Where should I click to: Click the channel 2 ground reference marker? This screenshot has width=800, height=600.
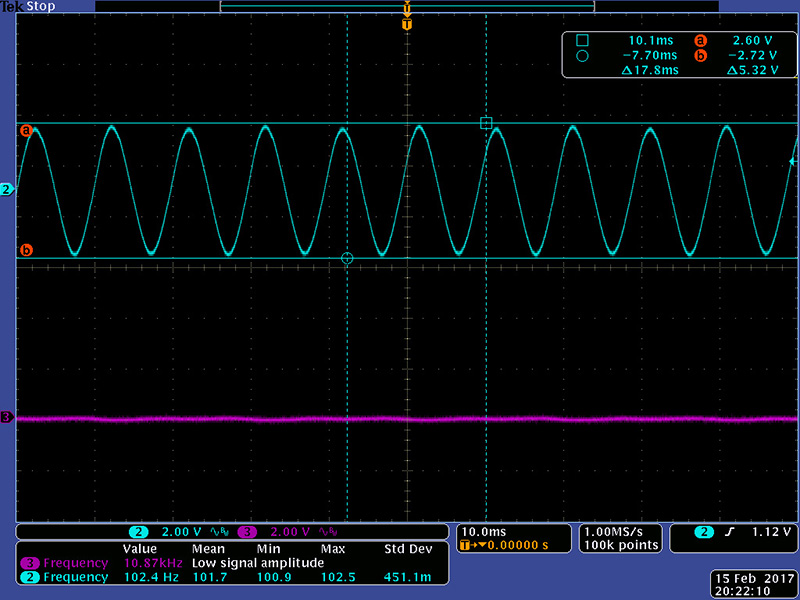[6, 189]
